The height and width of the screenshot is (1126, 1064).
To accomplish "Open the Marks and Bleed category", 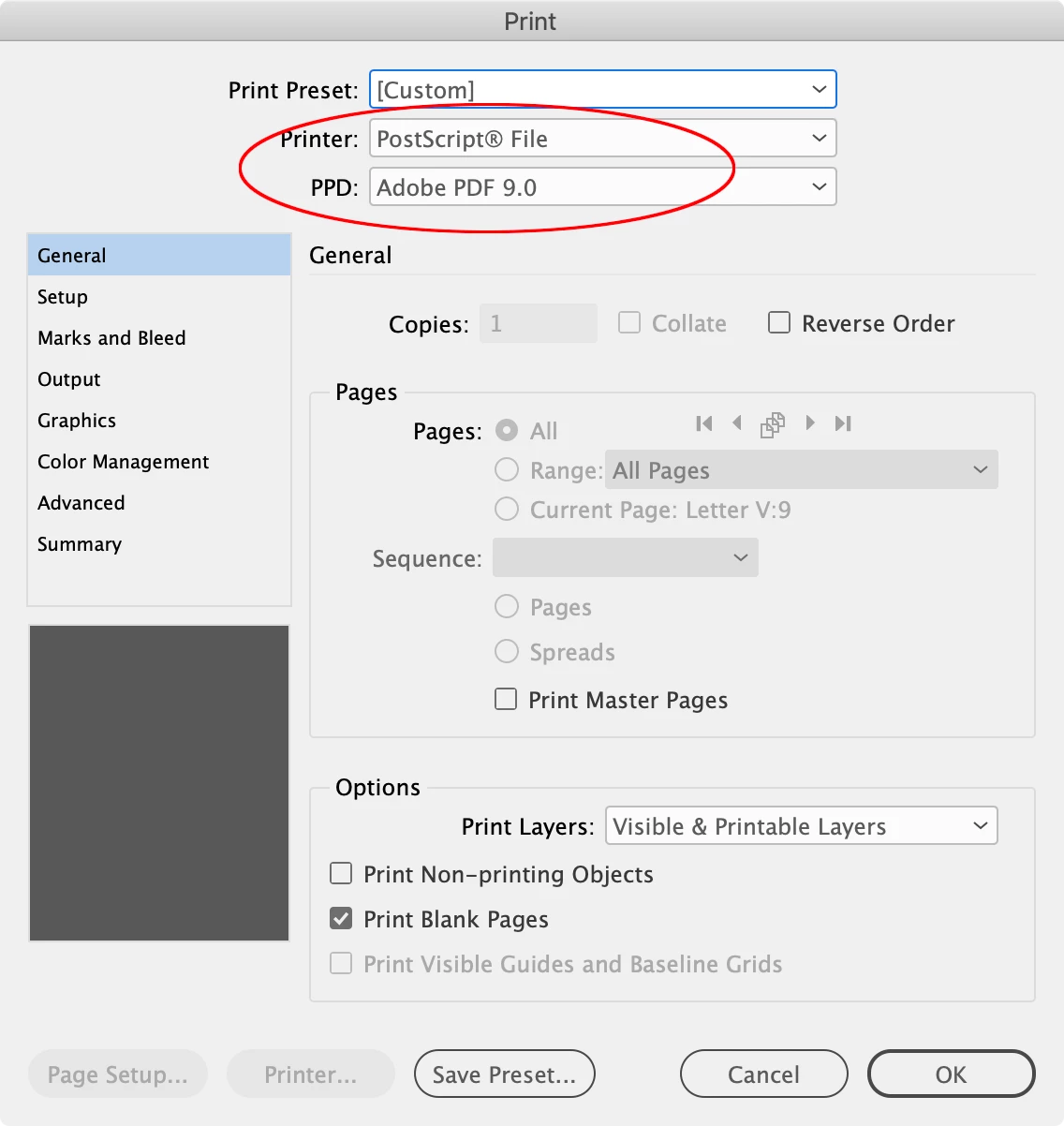I will tap(159, 338).
